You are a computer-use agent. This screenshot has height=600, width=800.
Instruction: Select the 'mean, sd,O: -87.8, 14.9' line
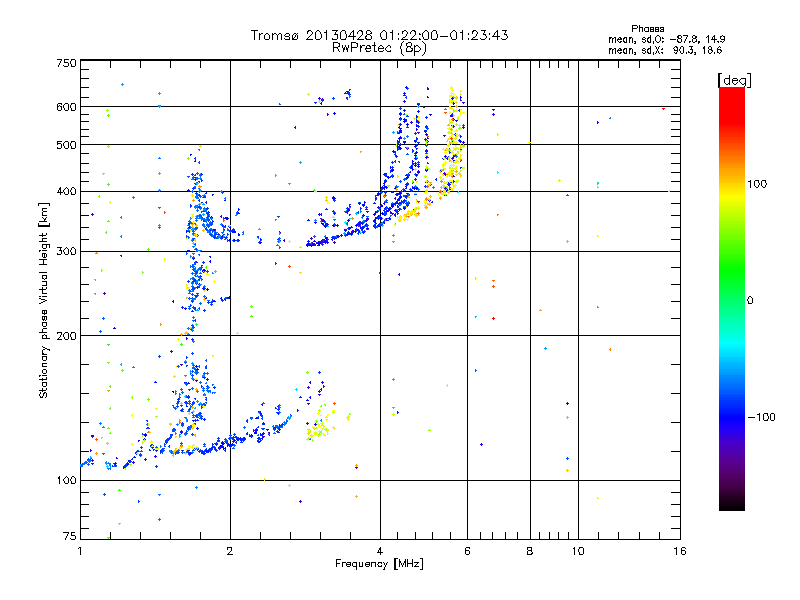pos(666,39)
